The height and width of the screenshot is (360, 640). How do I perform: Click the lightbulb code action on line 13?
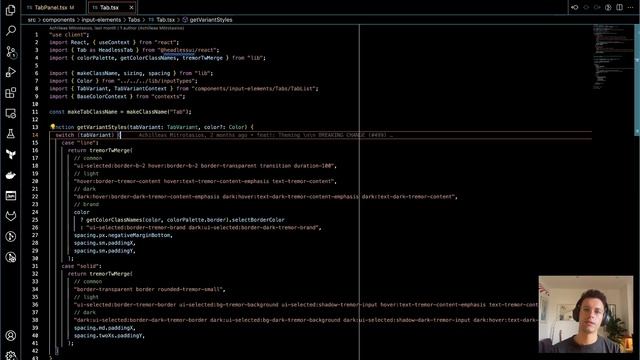pyautogui.click(x=52, y=127)
